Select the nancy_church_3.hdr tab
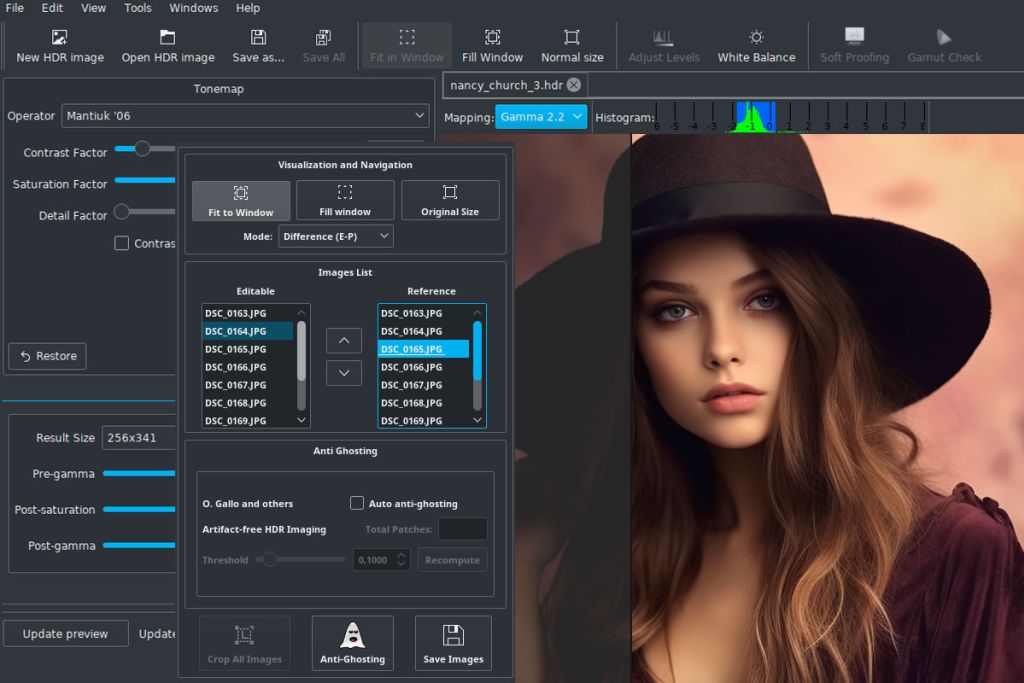 (x=506, y=85)
